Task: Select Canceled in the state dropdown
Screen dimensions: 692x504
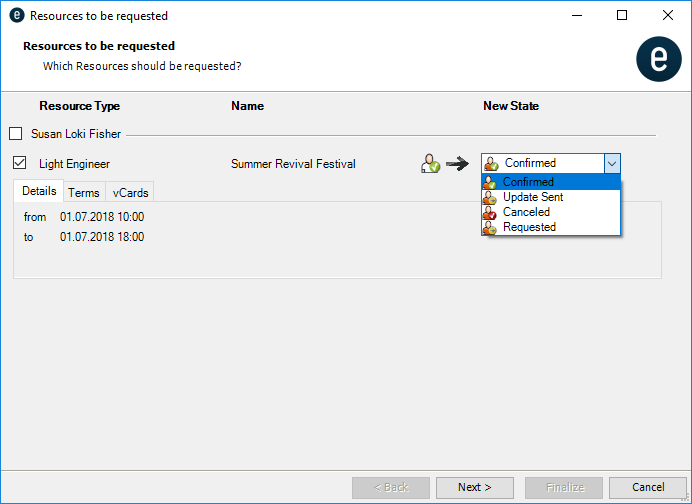Action: pos(526,212)
